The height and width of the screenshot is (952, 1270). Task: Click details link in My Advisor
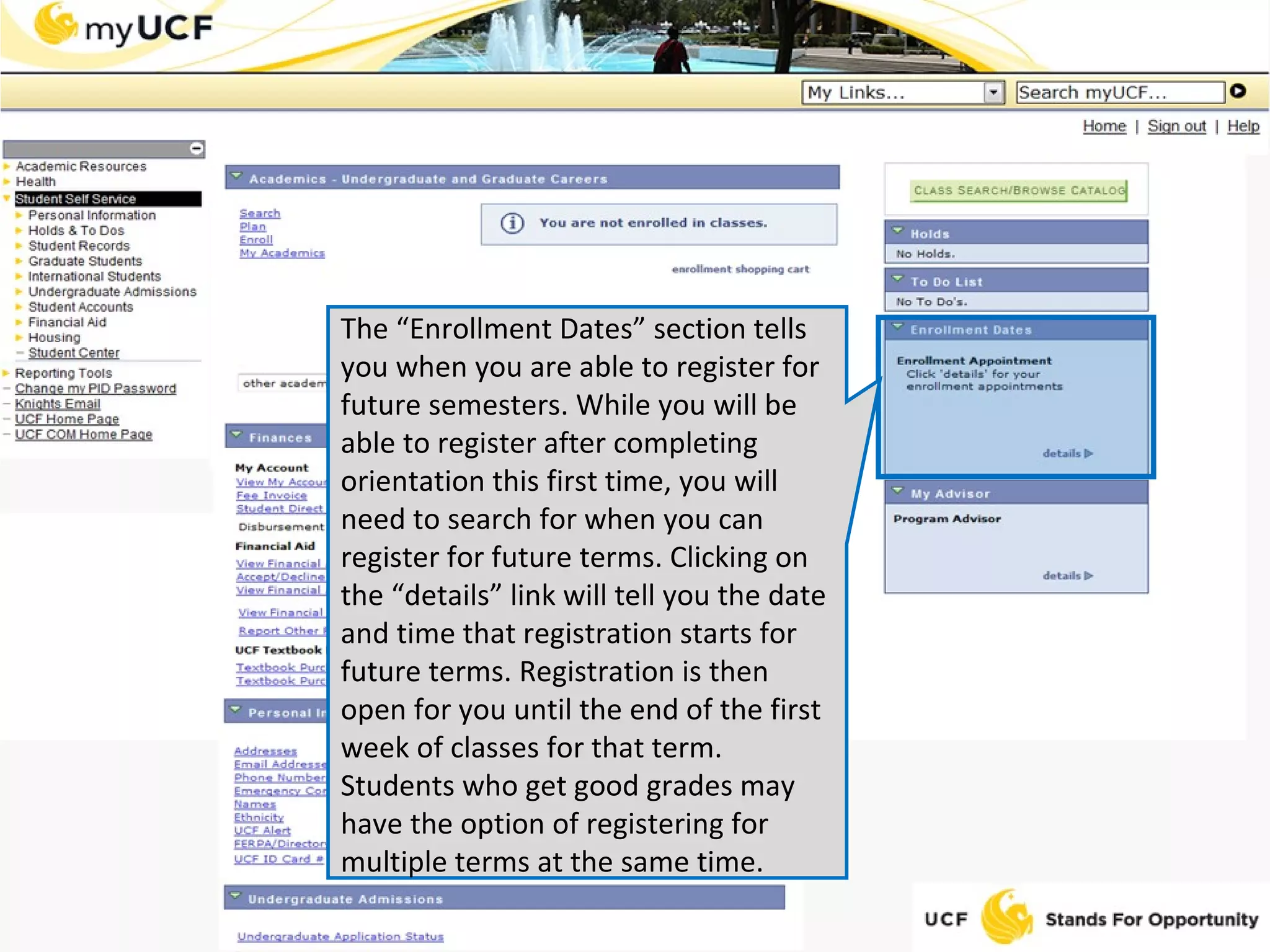pyautogui.click(x=1067, y=576)
